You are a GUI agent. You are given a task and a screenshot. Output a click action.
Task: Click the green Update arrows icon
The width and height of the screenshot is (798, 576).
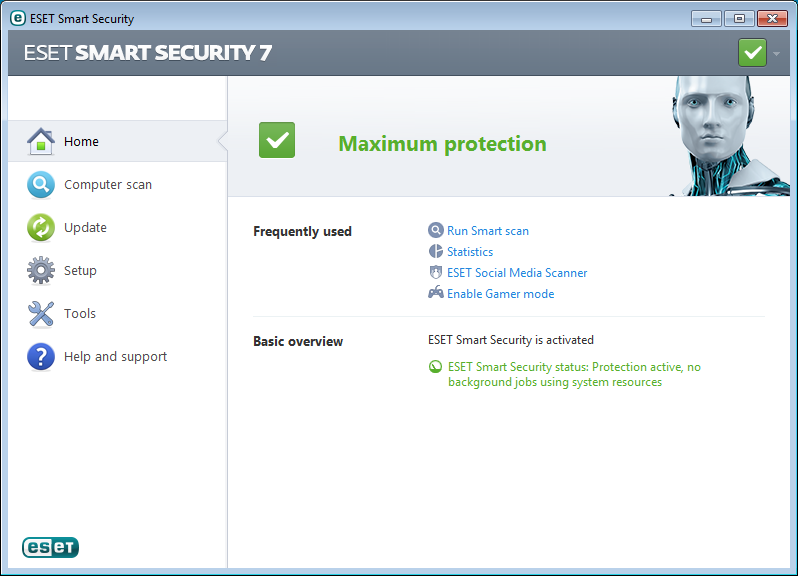pyautogui.click(x=40, y=228)
